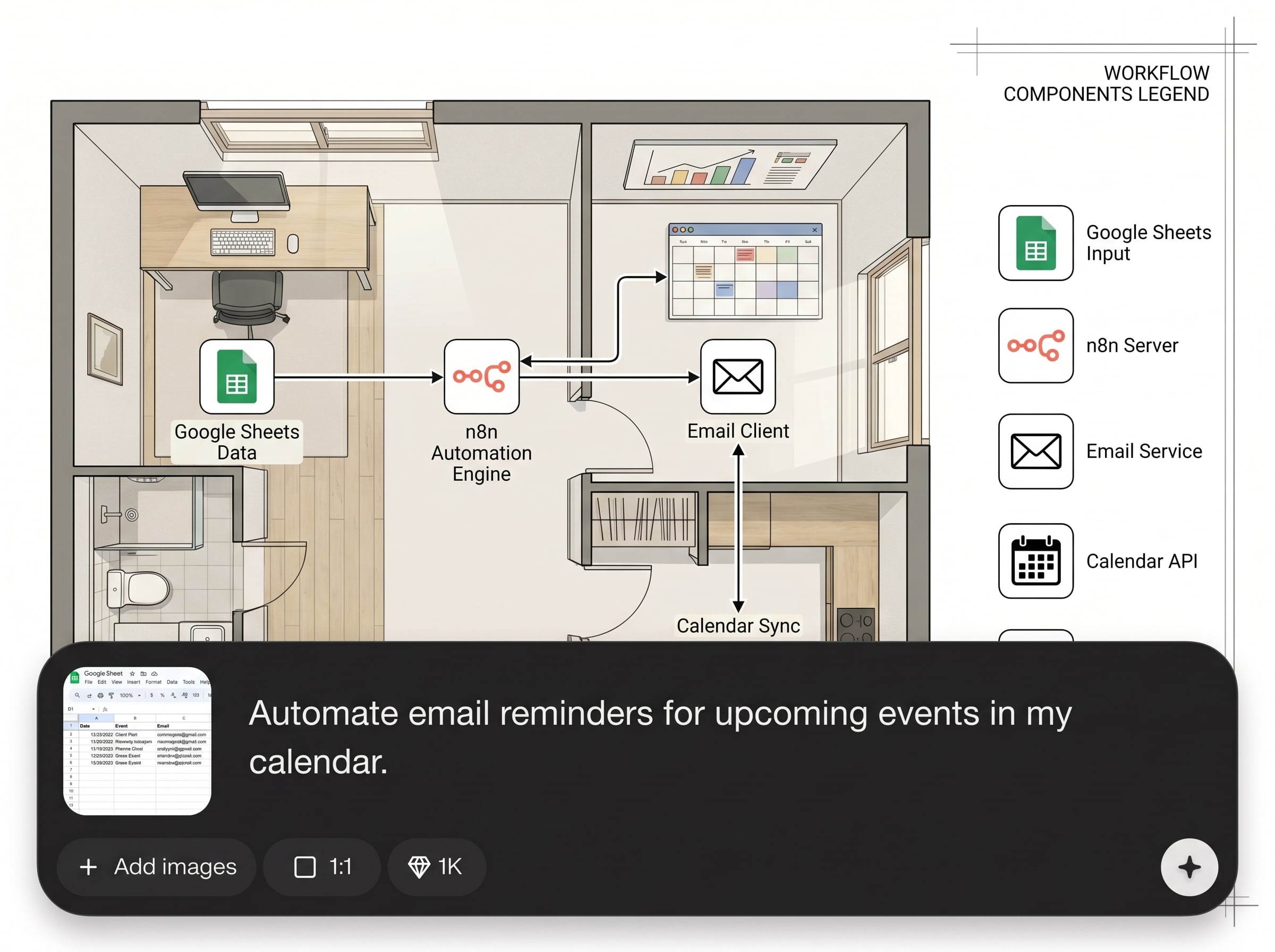This screenshot has width=1275, height=952.
Task: Click the "Google Sheets Input" legend text
Action: click(x=1148, y=243)
